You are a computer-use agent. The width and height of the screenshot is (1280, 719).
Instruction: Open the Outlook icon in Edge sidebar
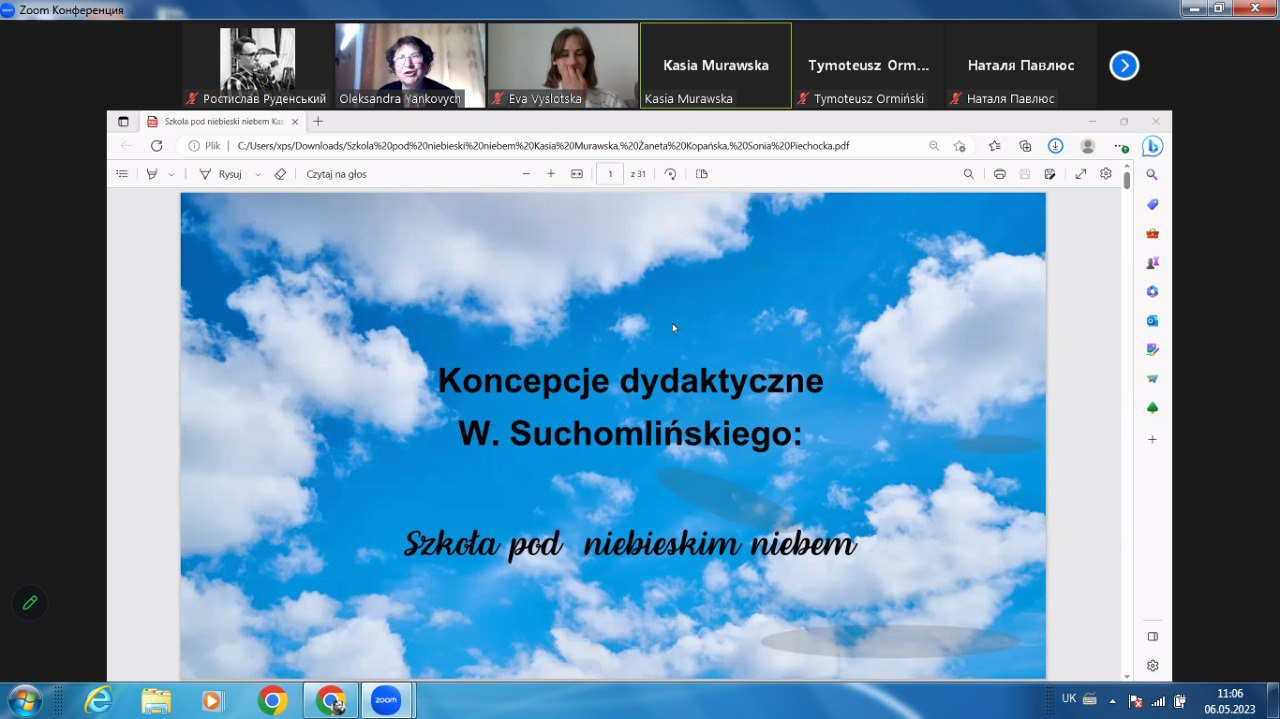(x=1152, y=321)
